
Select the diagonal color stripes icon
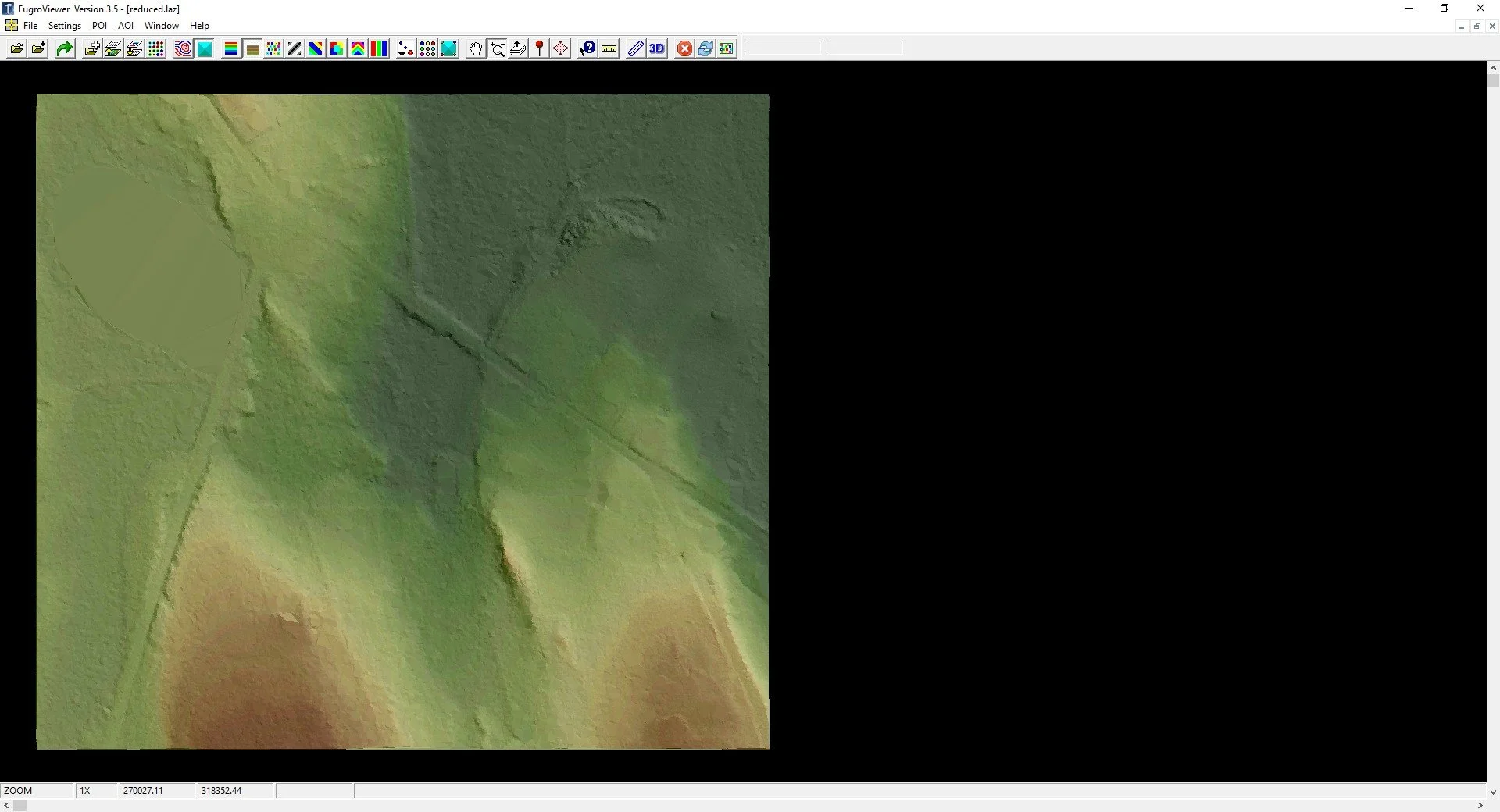coord(316,48)
